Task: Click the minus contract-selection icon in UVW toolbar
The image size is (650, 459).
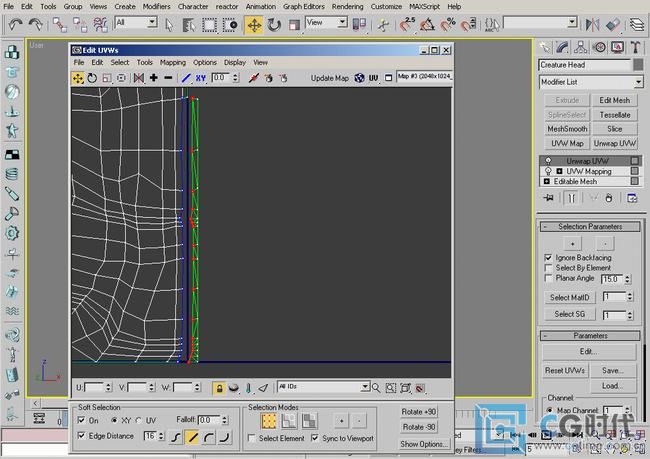Action: click(168, 78)
